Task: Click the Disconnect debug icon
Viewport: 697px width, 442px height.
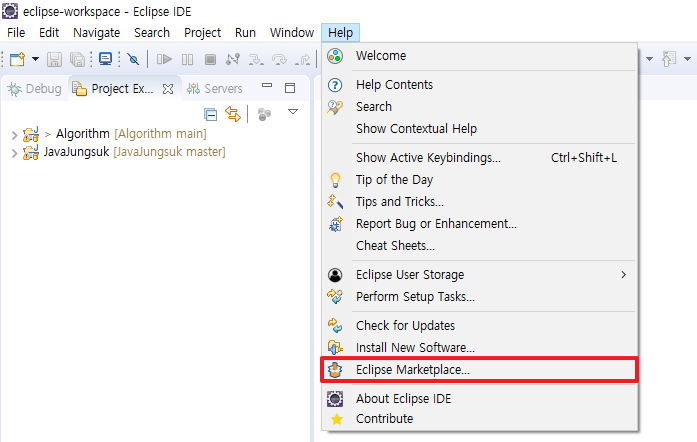Action: 233,59
